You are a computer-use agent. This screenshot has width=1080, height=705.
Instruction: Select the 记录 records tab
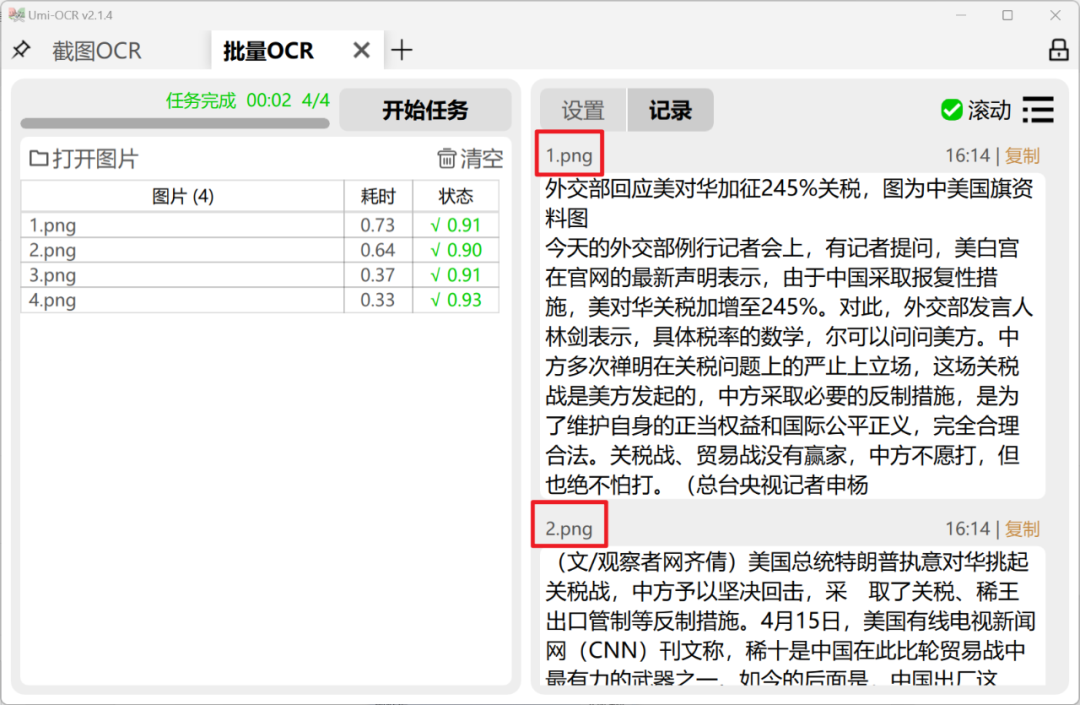[670, 110]
